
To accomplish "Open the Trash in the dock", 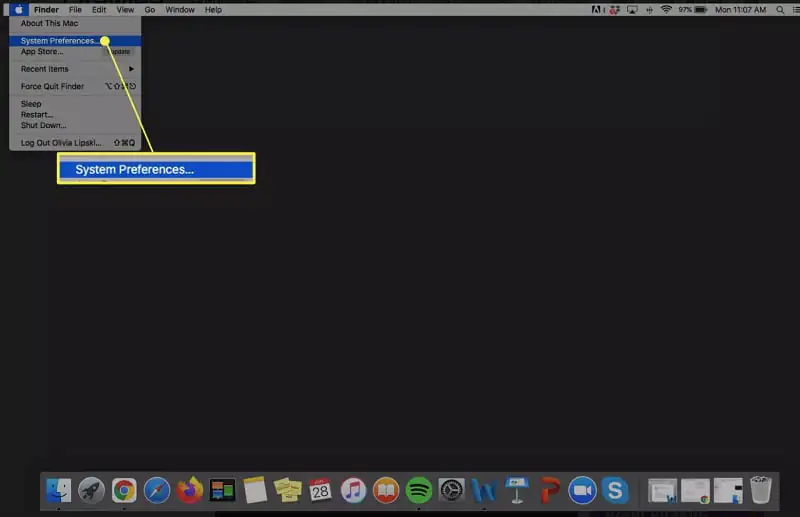I will coord(760,490).
